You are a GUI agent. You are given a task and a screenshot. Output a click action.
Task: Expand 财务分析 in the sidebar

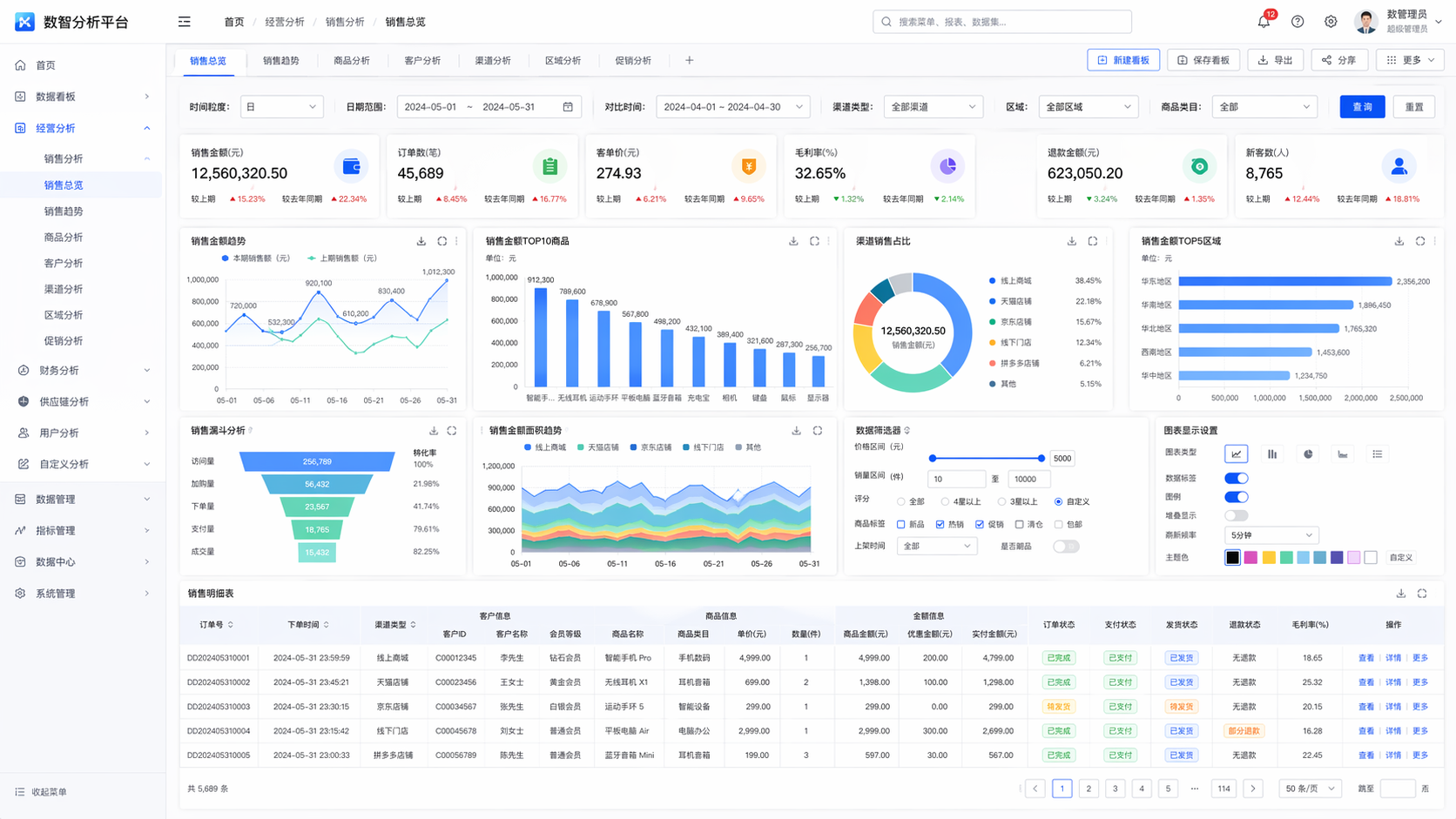(84, 371)
